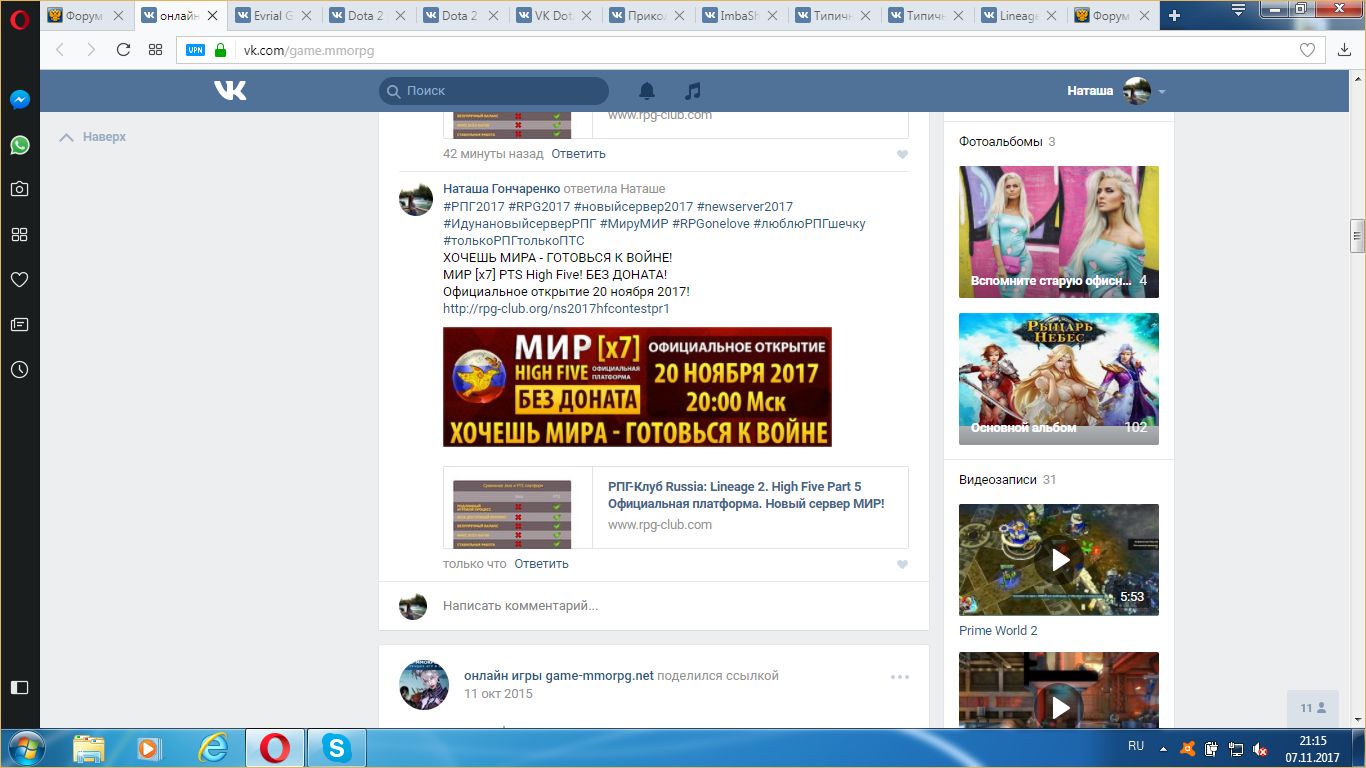Take a snapshot with sidebar camera icon
The width and height of the screenshot is (1366, 768).
click(19, 189)
